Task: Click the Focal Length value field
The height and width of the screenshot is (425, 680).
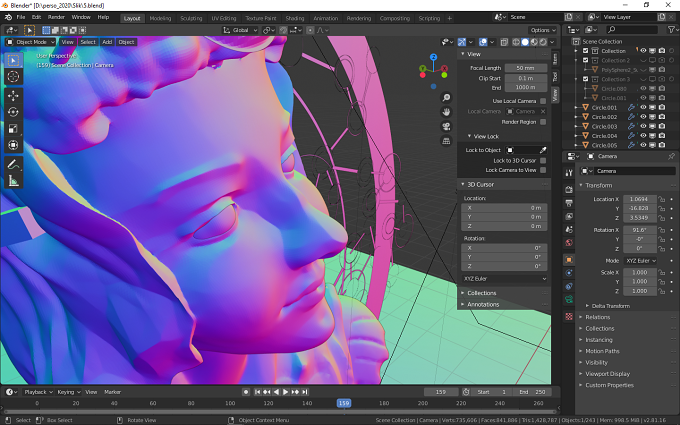Action: pyautogui.click(x=525, y=68)
